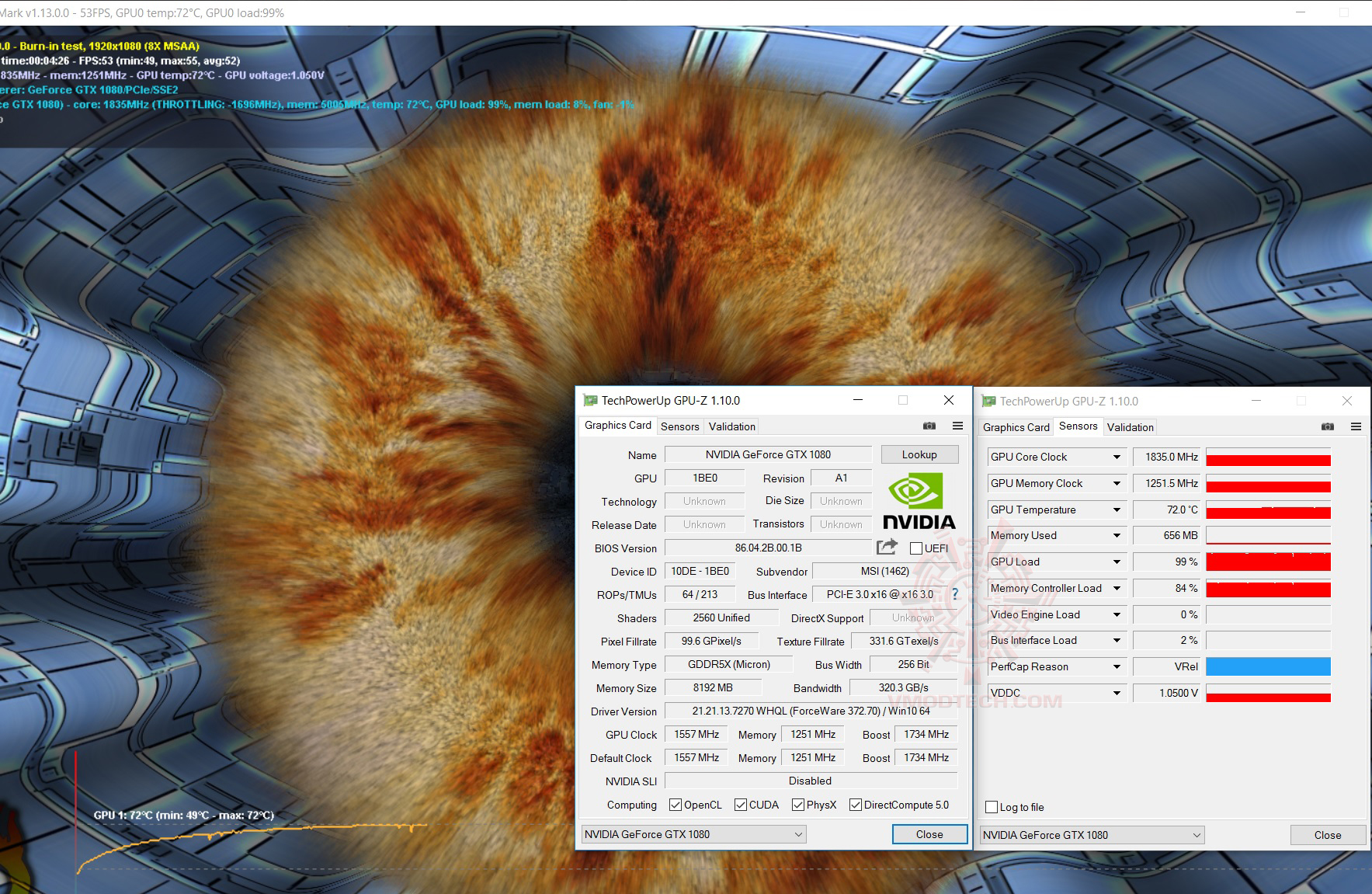The height and width of the screenshot is (894, 1372).
Task: Open the PerfCap Reason sensor dropdown
Action: [x=1117, y=666]
